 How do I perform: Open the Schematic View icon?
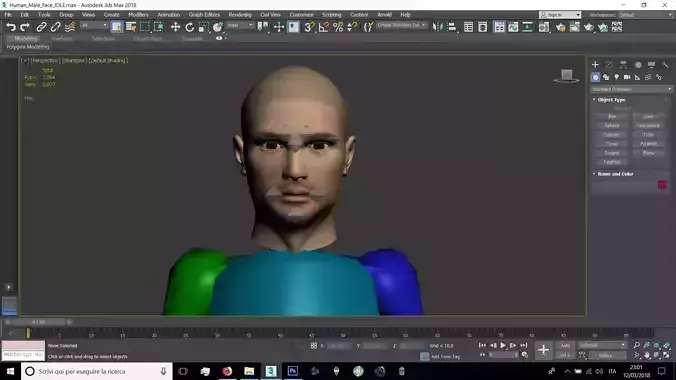[x=527, y=27]
